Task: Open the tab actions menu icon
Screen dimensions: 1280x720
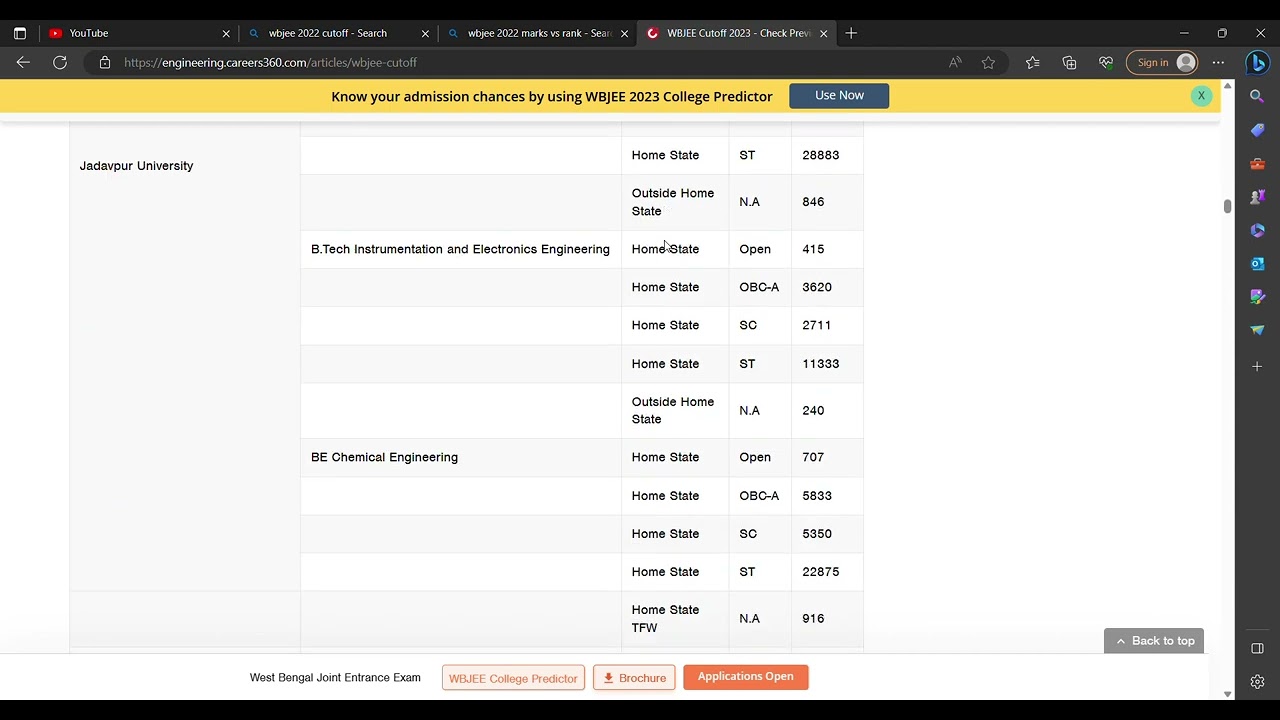Action: tap(20, 33)
